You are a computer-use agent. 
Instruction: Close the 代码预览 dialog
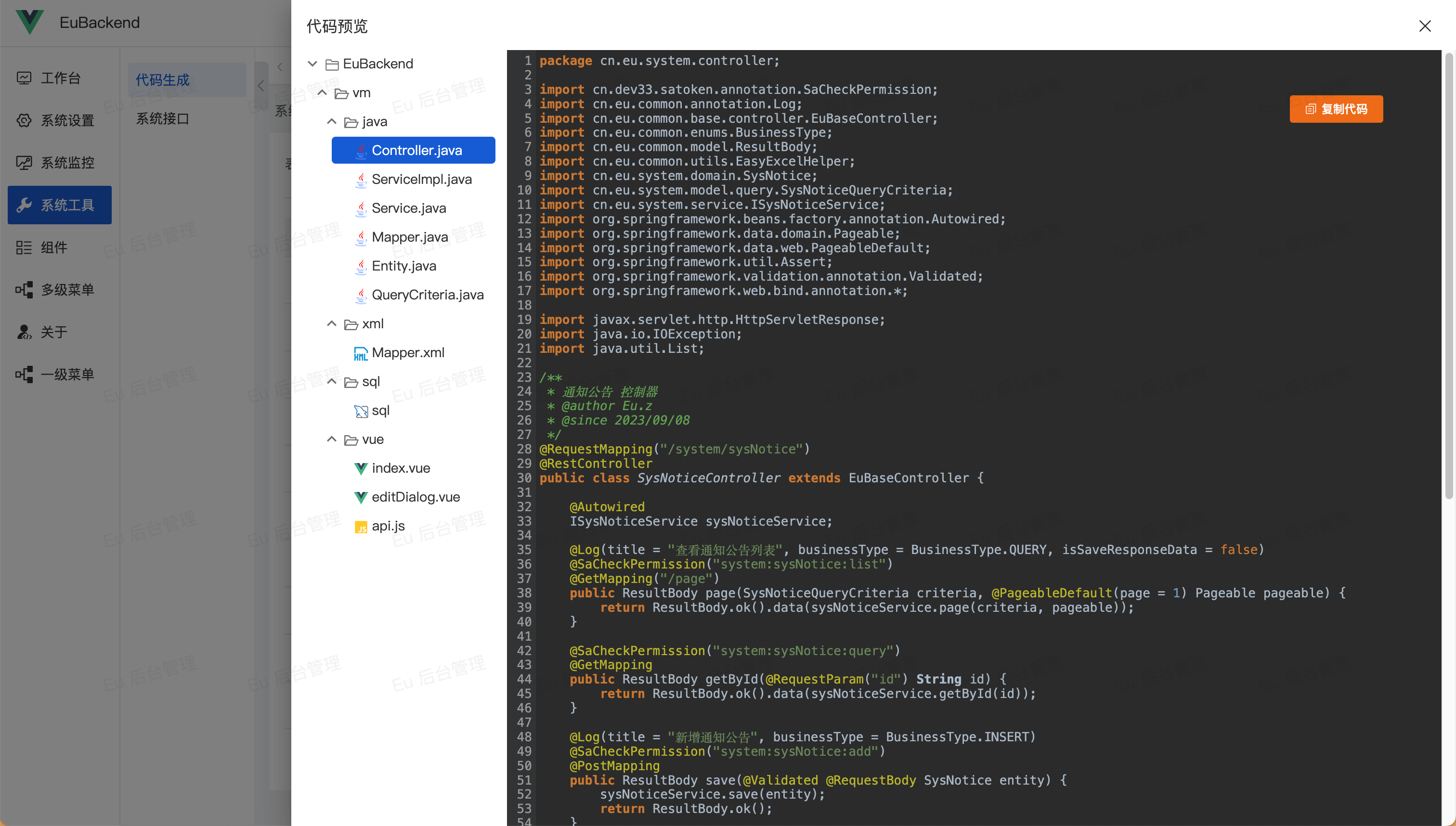pyautogui.click(x=1425, y=26)
